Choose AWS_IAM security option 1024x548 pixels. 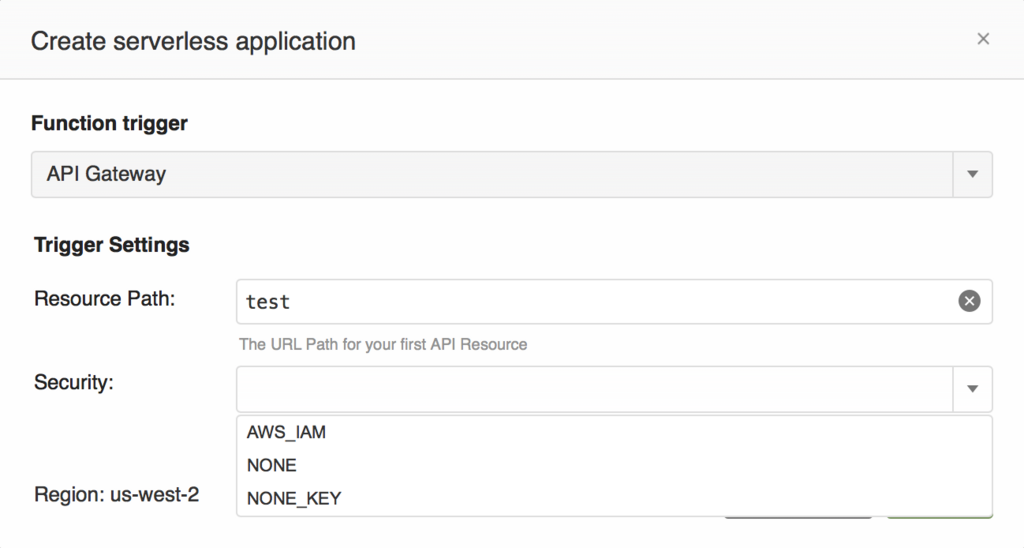click(x=614, y=432)
